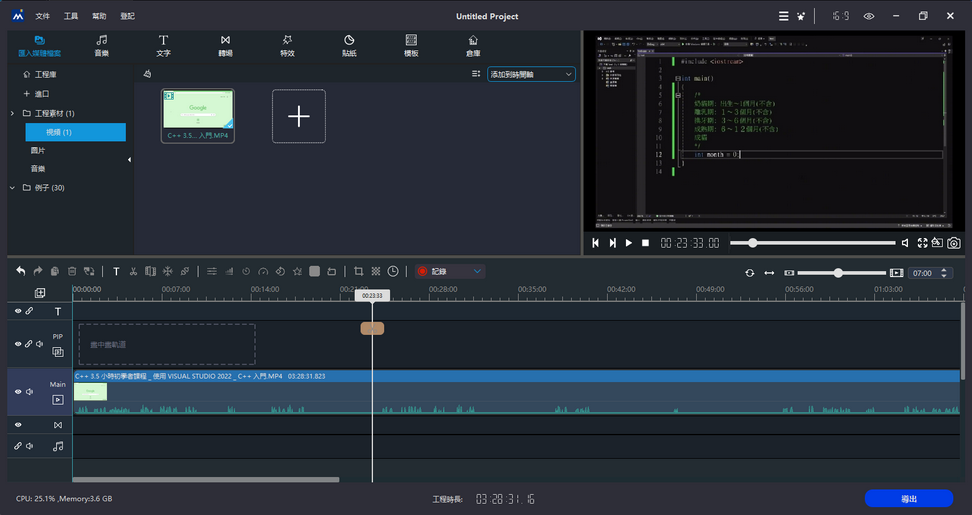Click the 導出 export button
The height and width of the screenshot is (515, 972).
(908, 498)
